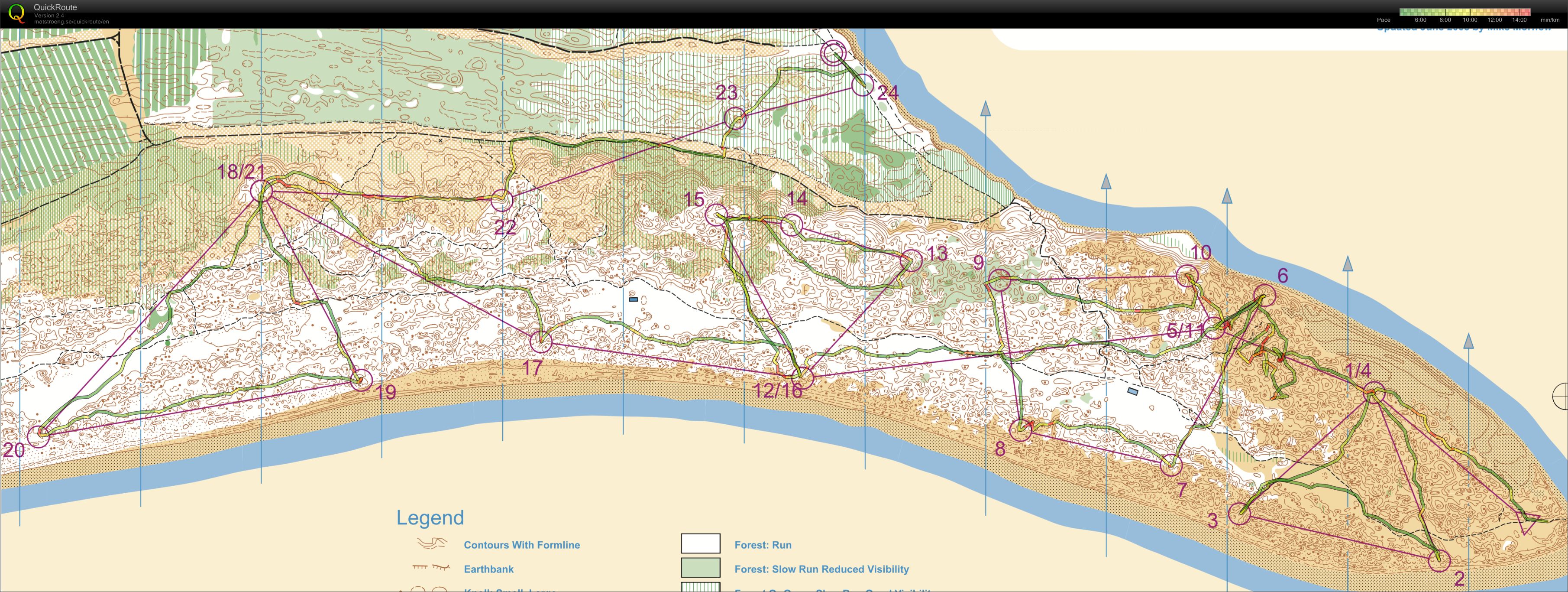Click the Forest: Run white legend swatch
Screen dimensions: 1568x592
coord(700,543)
